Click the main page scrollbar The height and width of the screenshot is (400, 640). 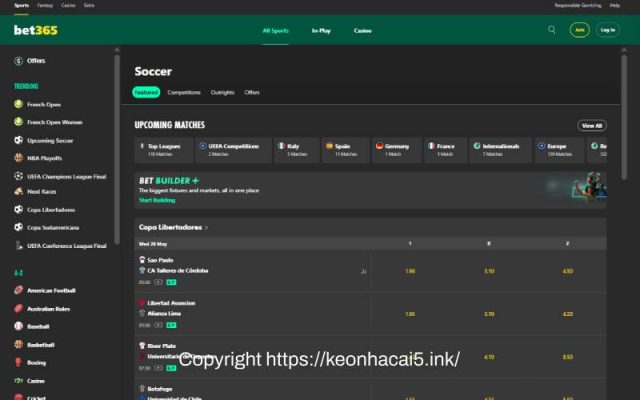[x=624, y=116]
